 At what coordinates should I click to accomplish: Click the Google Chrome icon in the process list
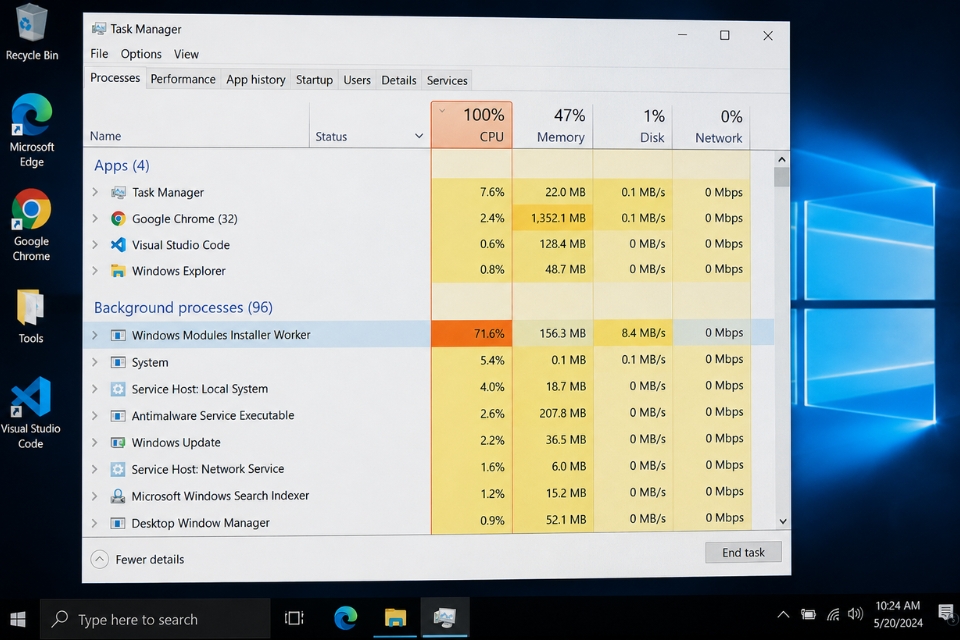(118, 219)
